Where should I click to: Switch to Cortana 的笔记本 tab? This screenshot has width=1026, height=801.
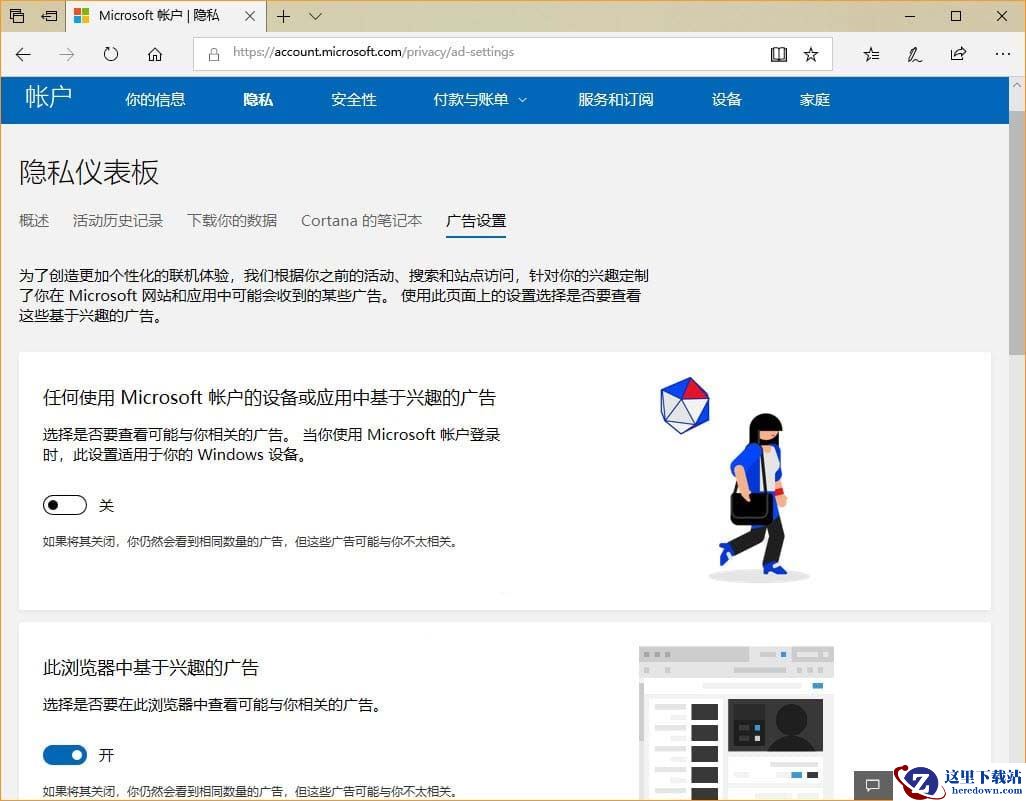[361, 221]
